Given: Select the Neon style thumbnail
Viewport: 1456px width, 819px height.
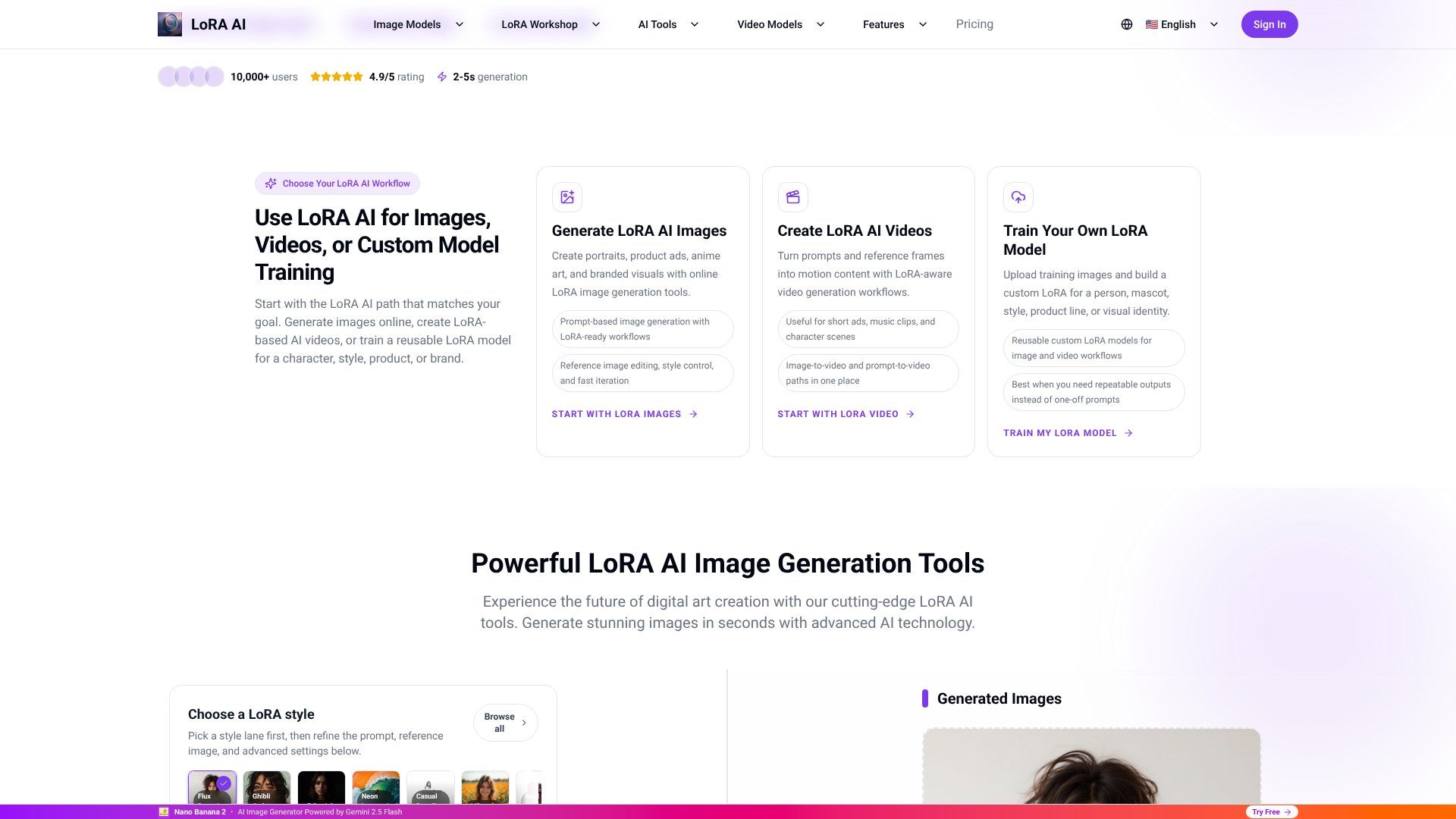Looking at the screenshot, I should point(376,787).
